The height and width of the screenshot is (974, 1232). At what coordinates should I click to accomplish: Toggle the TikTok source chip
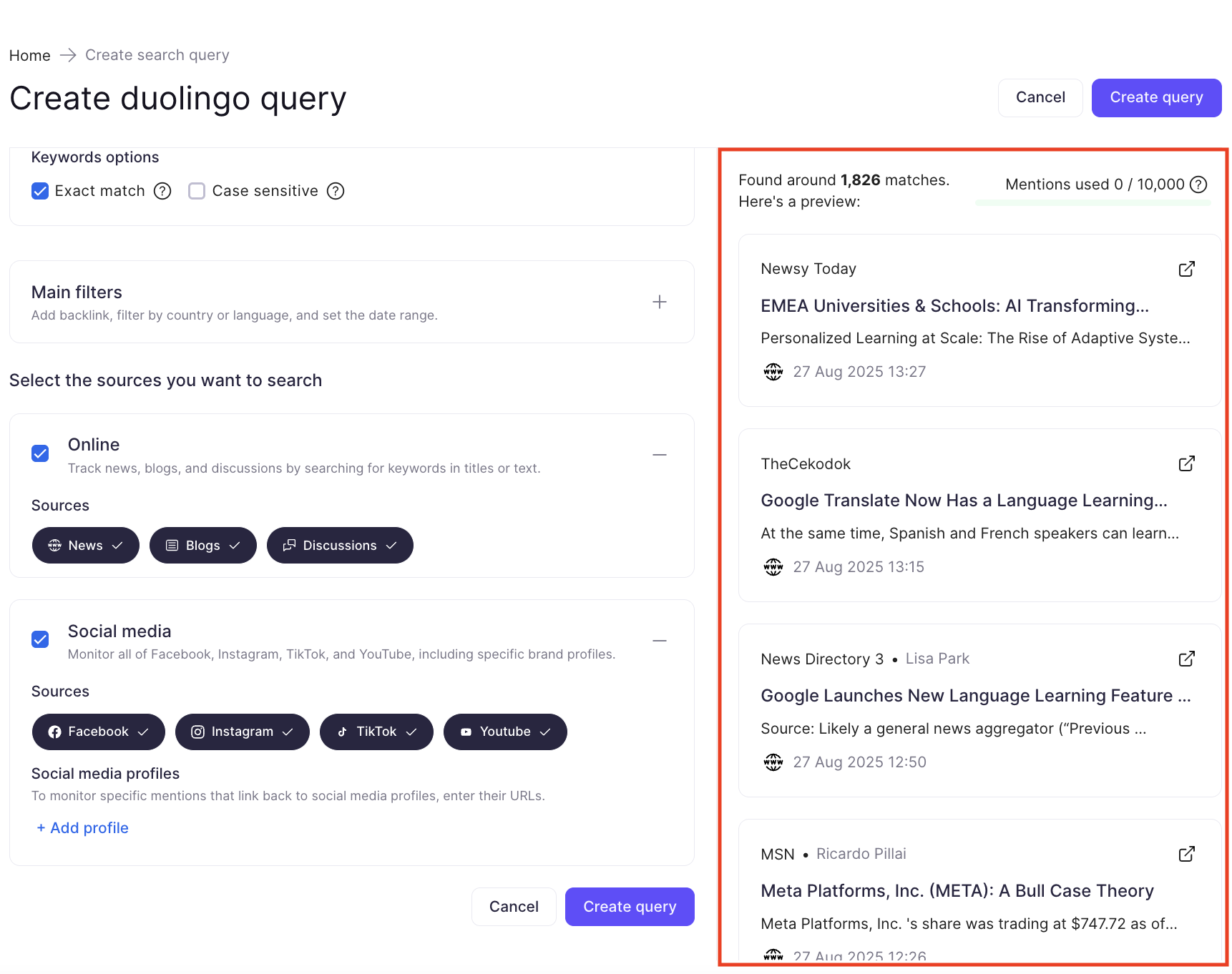pyautogui.click(x=376, y=732)
